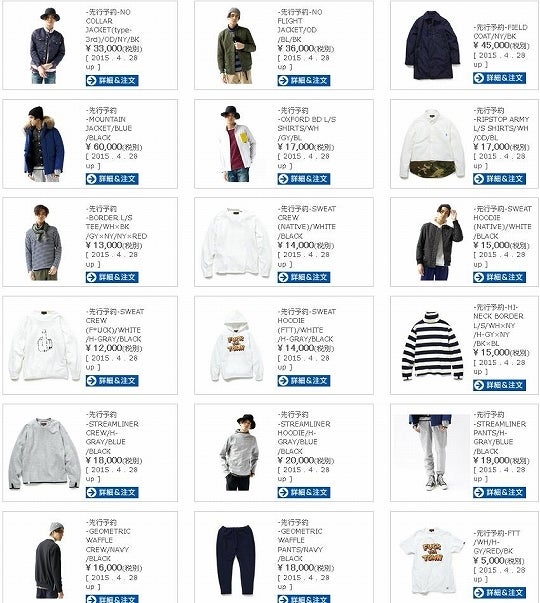
Task: Select the navy field coat product image
Action: click(432, 45)
